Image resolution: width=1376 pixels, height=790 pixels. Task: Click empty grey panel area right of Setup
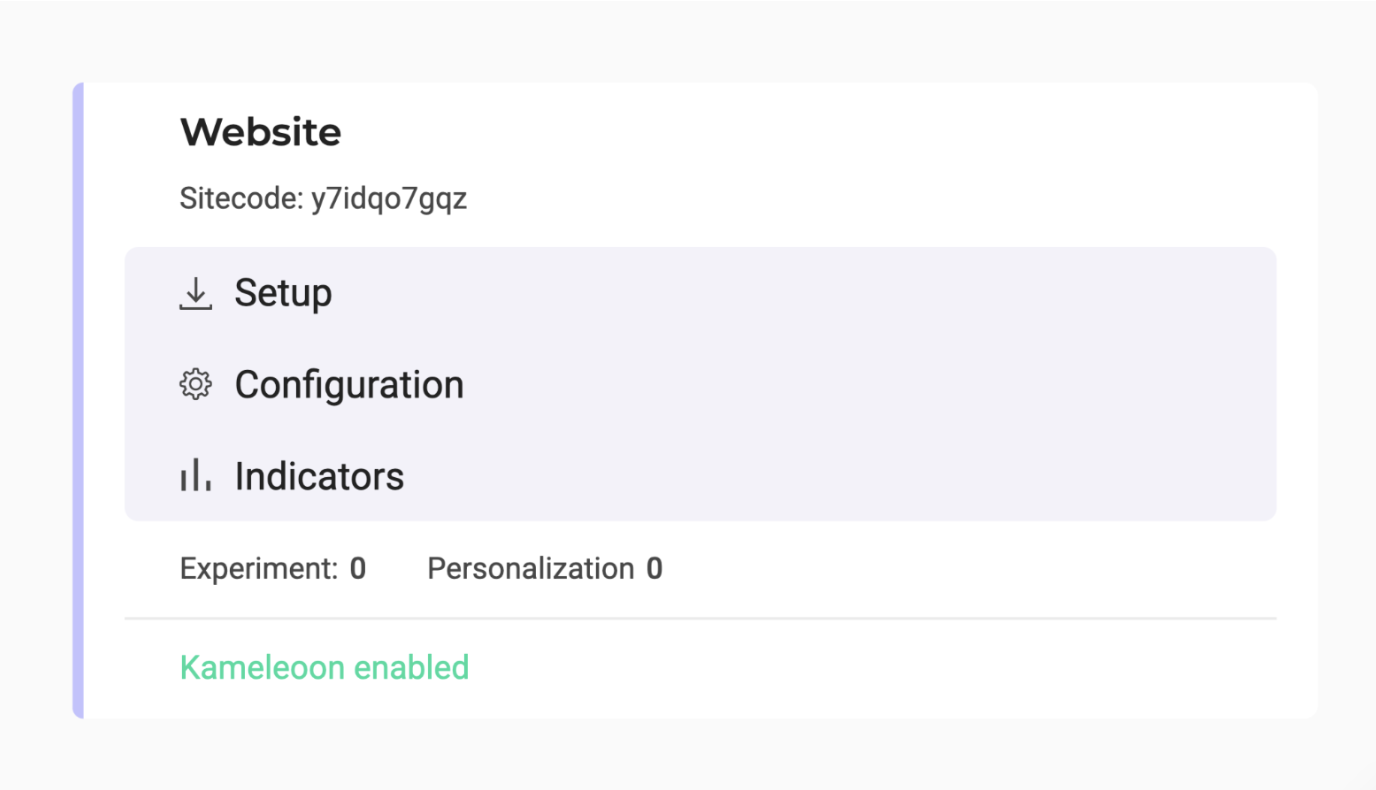pyautogui.click(x=800, y=293)
